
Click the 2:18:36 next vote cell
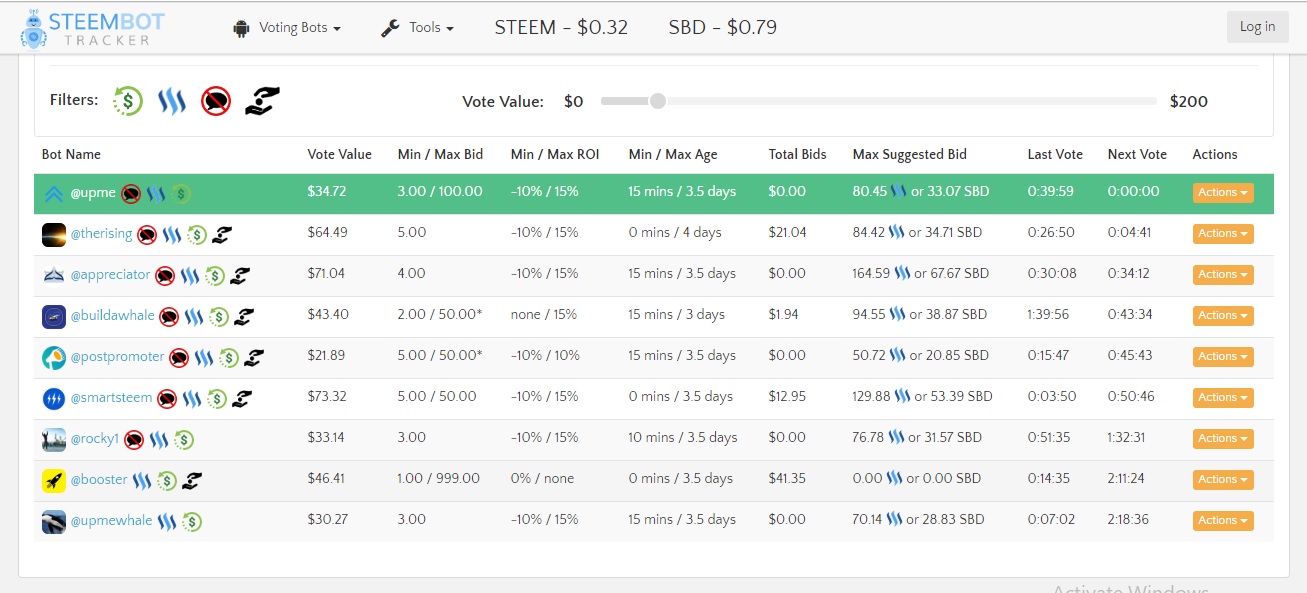tap(1128, 519)
